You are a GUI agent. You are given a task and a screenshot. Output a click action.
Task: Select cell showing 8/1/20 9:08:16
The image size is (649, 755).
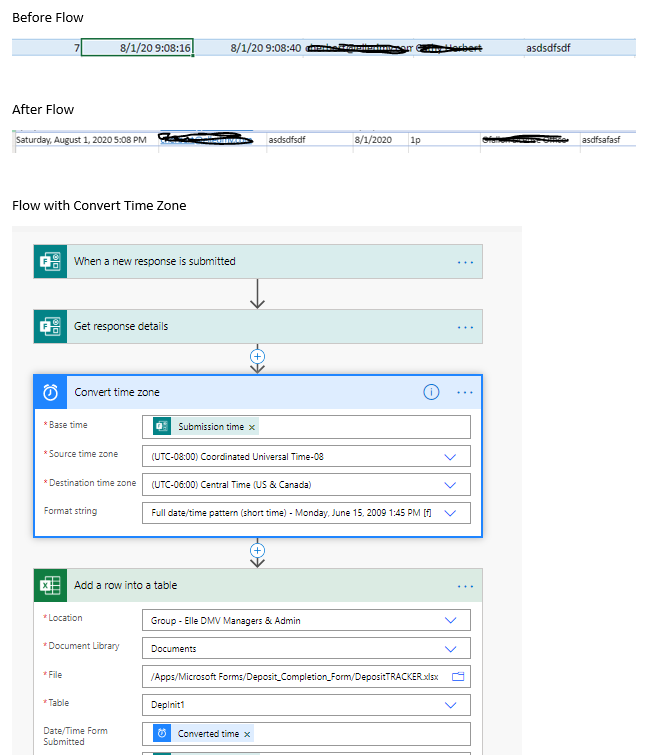(x=137, y=48)
